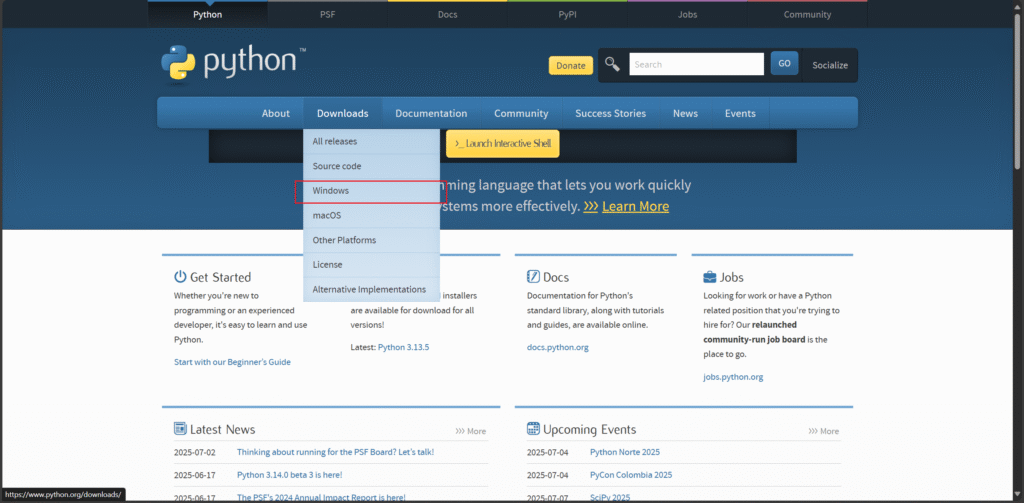This screenshot has width=1024, height=503.
Task: Open Start with our Beginner's Guide link
Action: (x=232, y=362)
